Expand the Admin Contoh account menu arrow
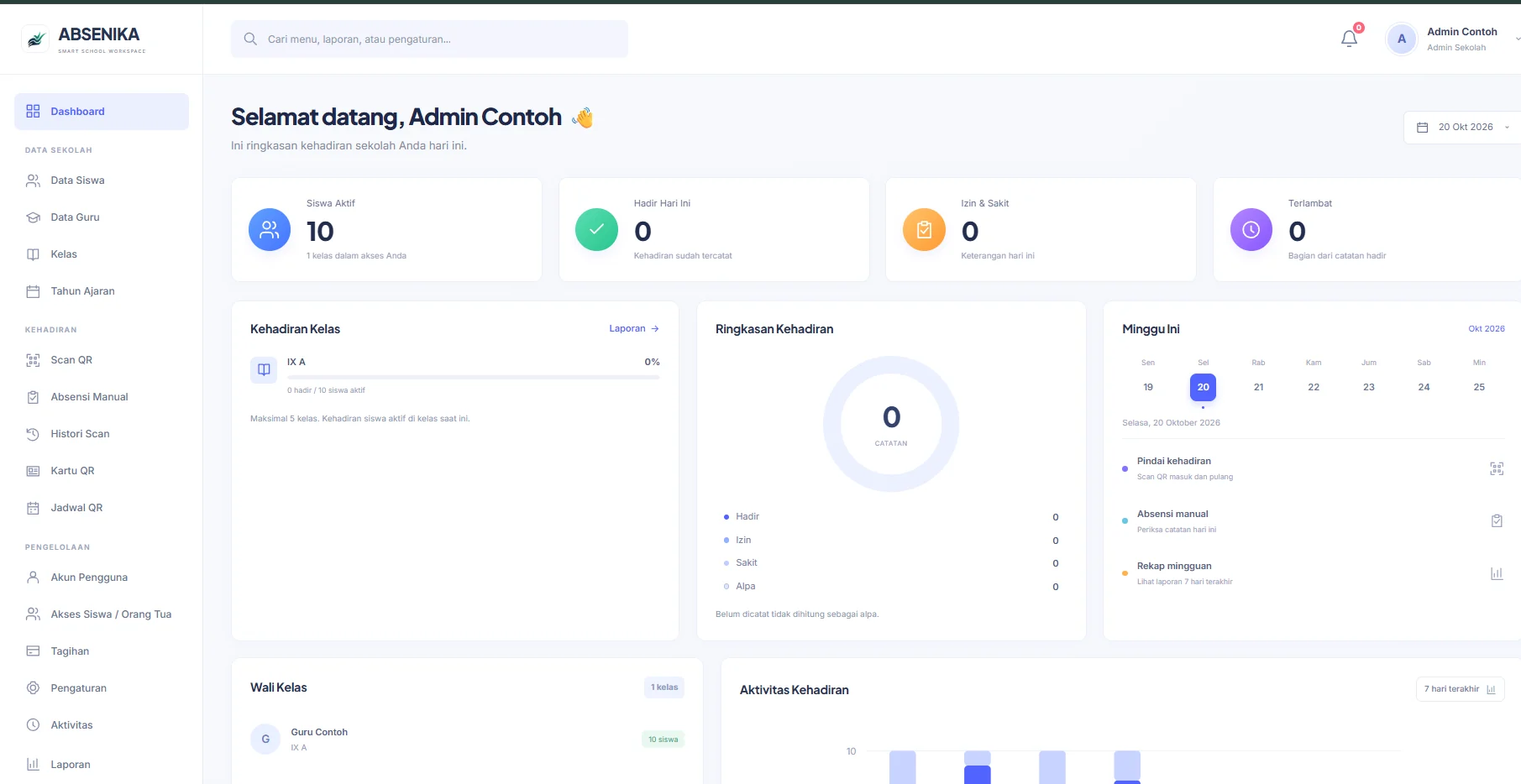Screen dimensions: 1521x784 coord(1517,39)
